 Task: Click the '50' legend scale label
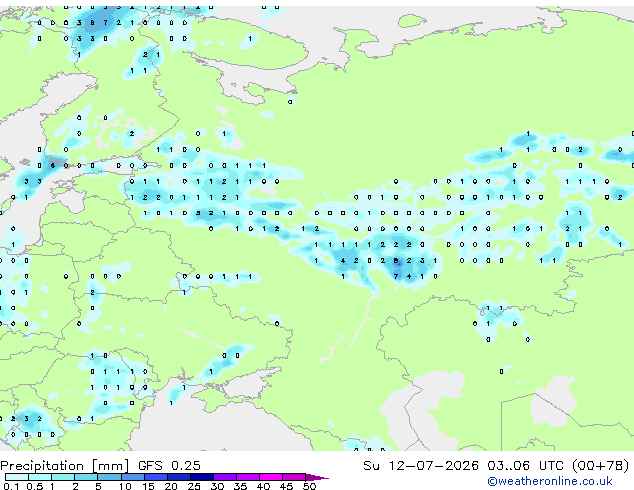(x=309, y=486)
